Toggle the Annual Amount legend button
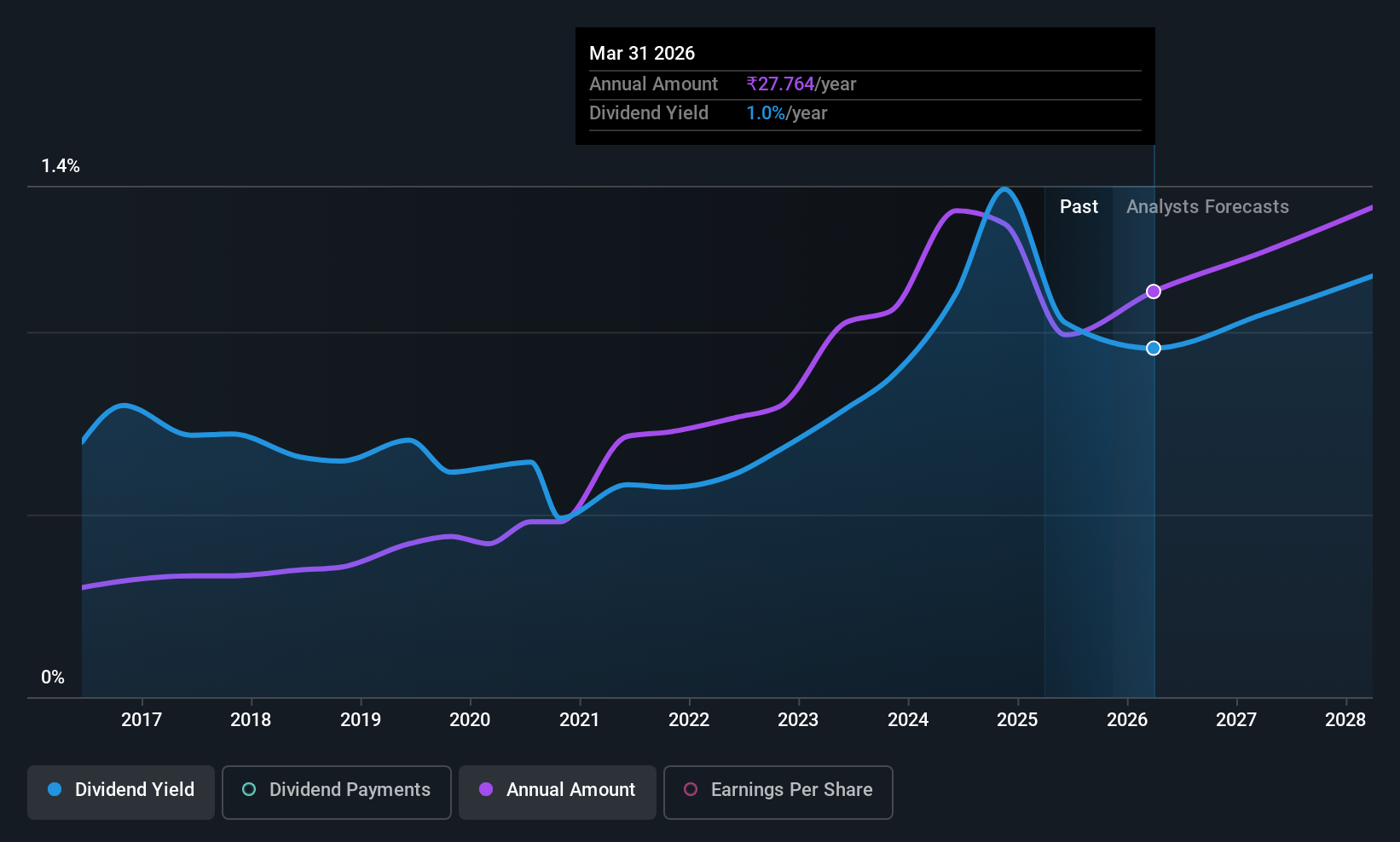The width and height of the screenshot is (1400, 842). [x=557, y=792]
